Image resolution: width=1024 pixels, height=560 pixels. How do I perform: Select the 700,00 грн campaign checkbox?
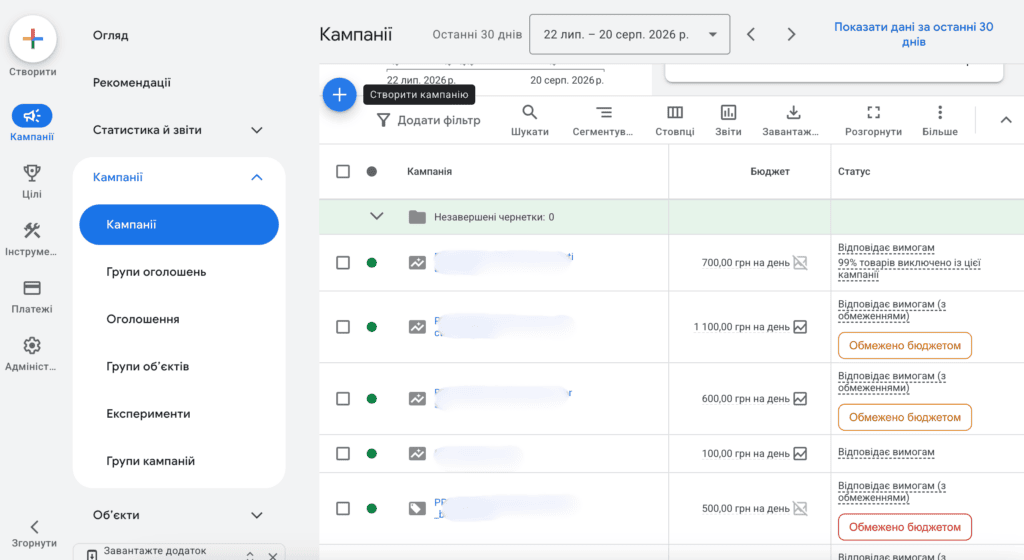(343, 262)
